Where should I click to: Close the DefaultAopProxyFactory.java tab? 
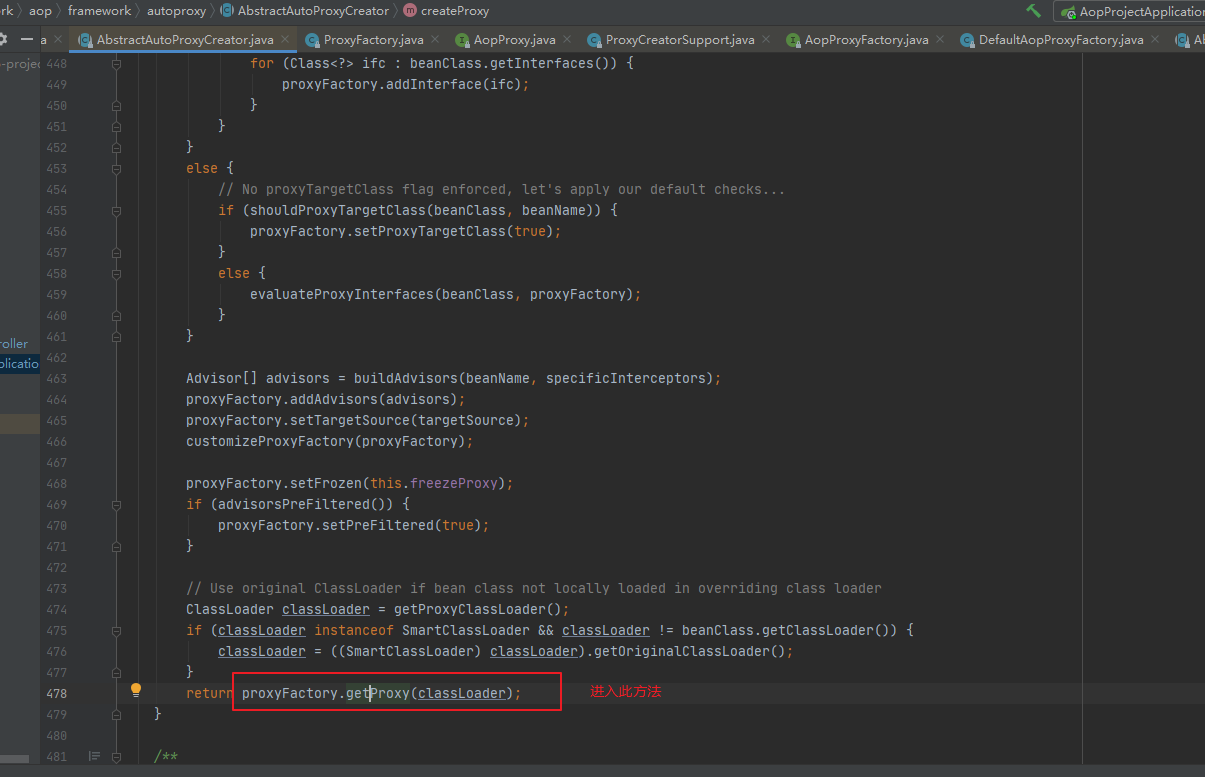pos(1156,40)
